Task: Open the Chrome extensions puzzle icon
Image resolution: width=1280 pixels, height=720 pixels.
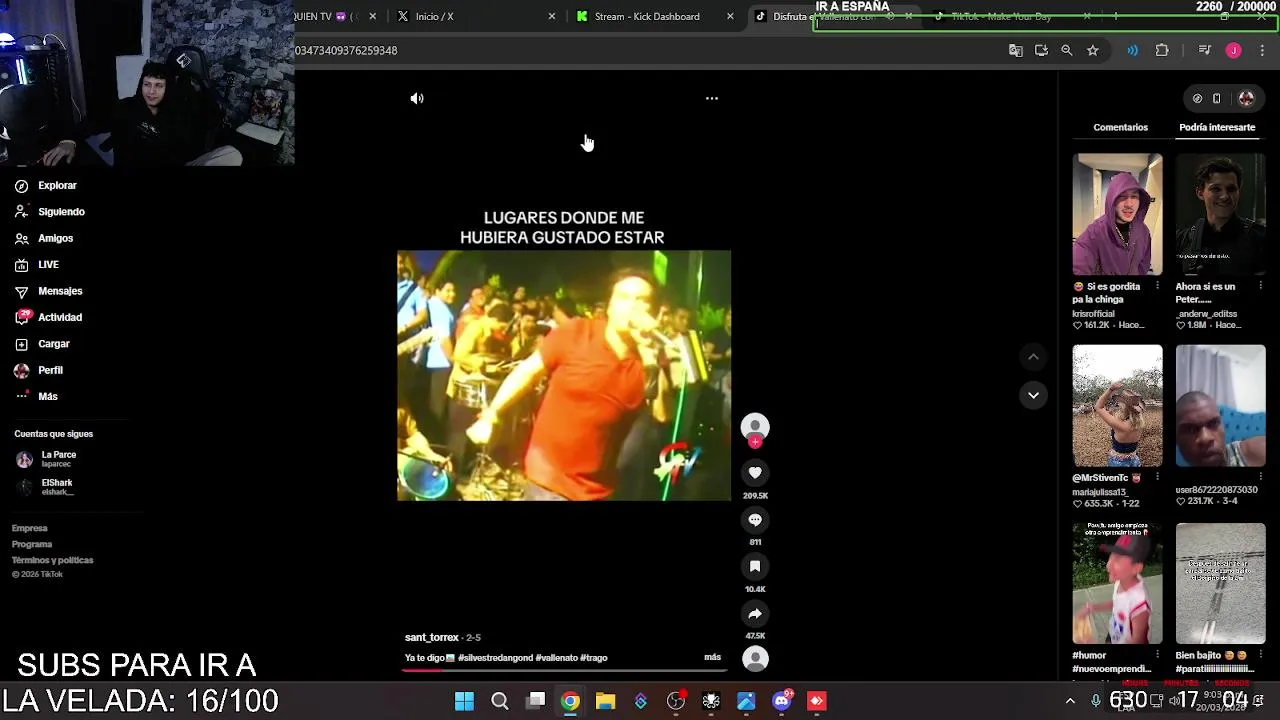Action: (1162, 50)
